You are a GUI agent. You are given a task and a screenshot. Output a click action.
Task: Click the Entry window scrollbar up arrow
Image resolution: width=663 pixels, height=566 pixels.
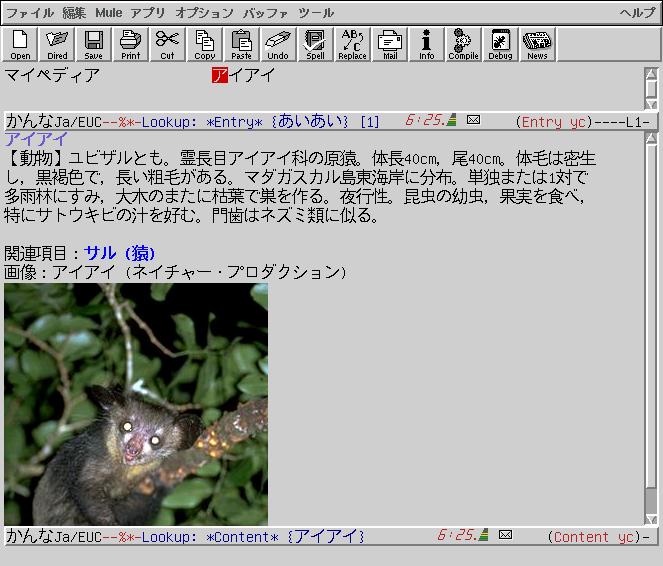point(651,74)
